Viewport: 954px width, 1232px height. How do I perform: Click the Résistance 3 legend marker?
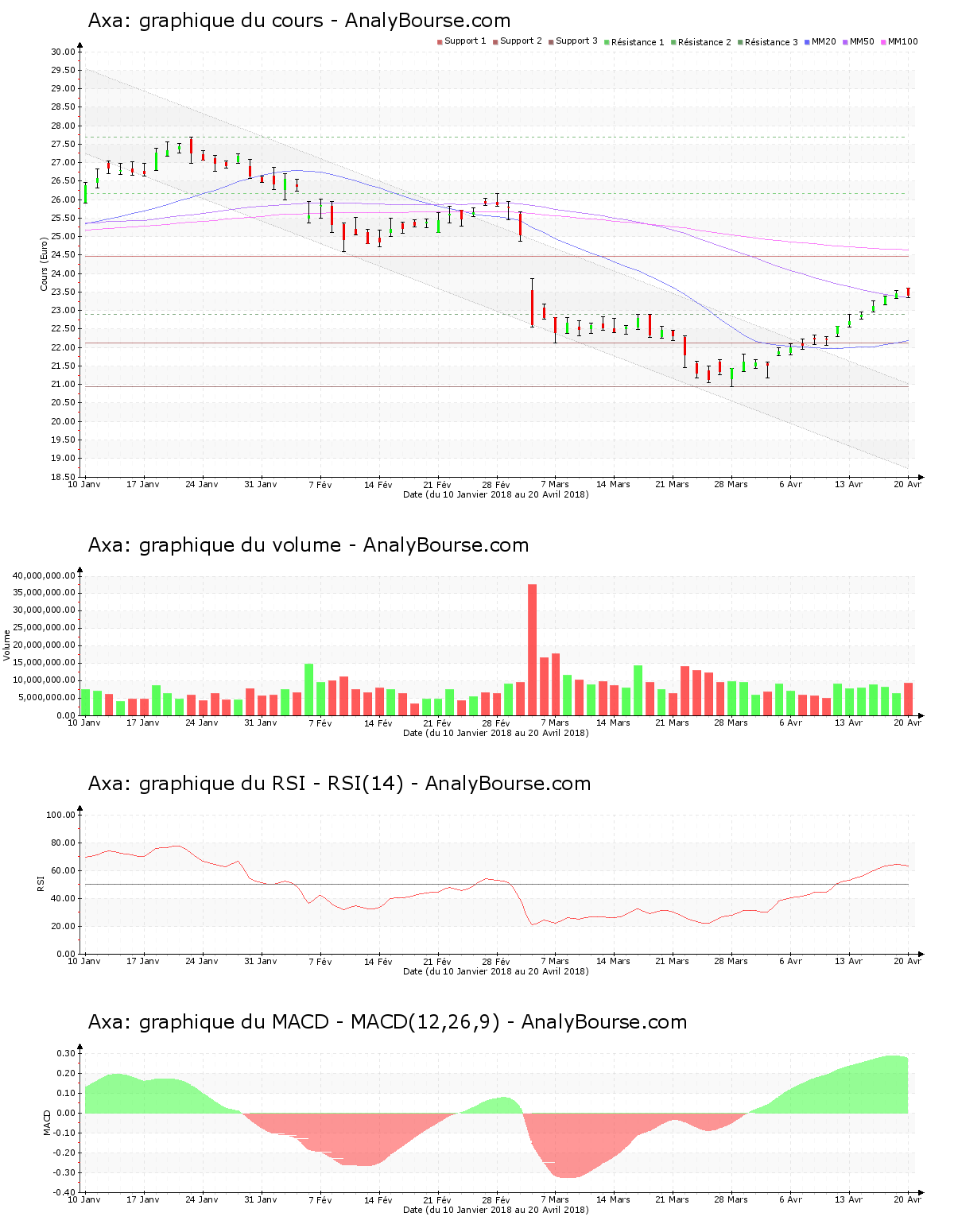[740, 42]
